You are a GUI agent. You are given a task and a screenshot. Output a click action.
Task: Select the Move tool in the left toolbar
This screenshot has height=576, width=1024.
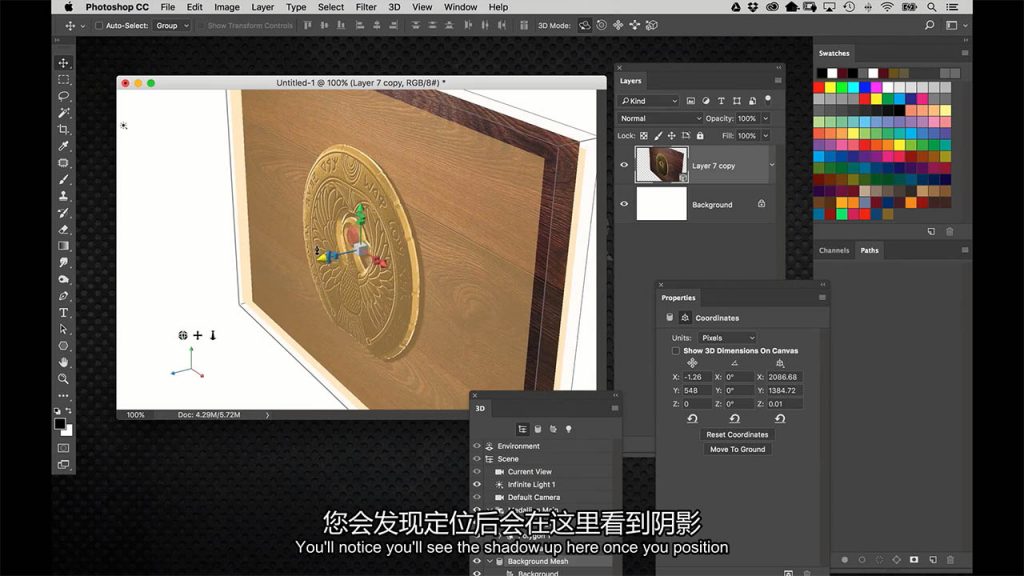pyautogui.click(x=63, y=63)
